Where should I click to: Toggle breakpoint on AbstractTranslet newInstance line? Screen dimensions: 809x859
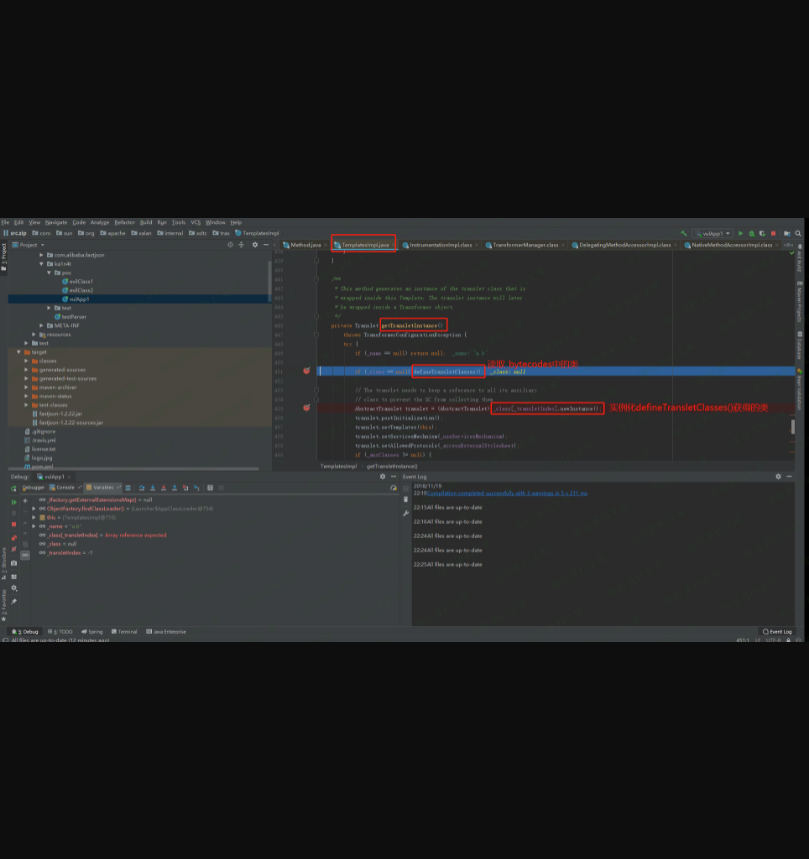(x=306, y=408)
